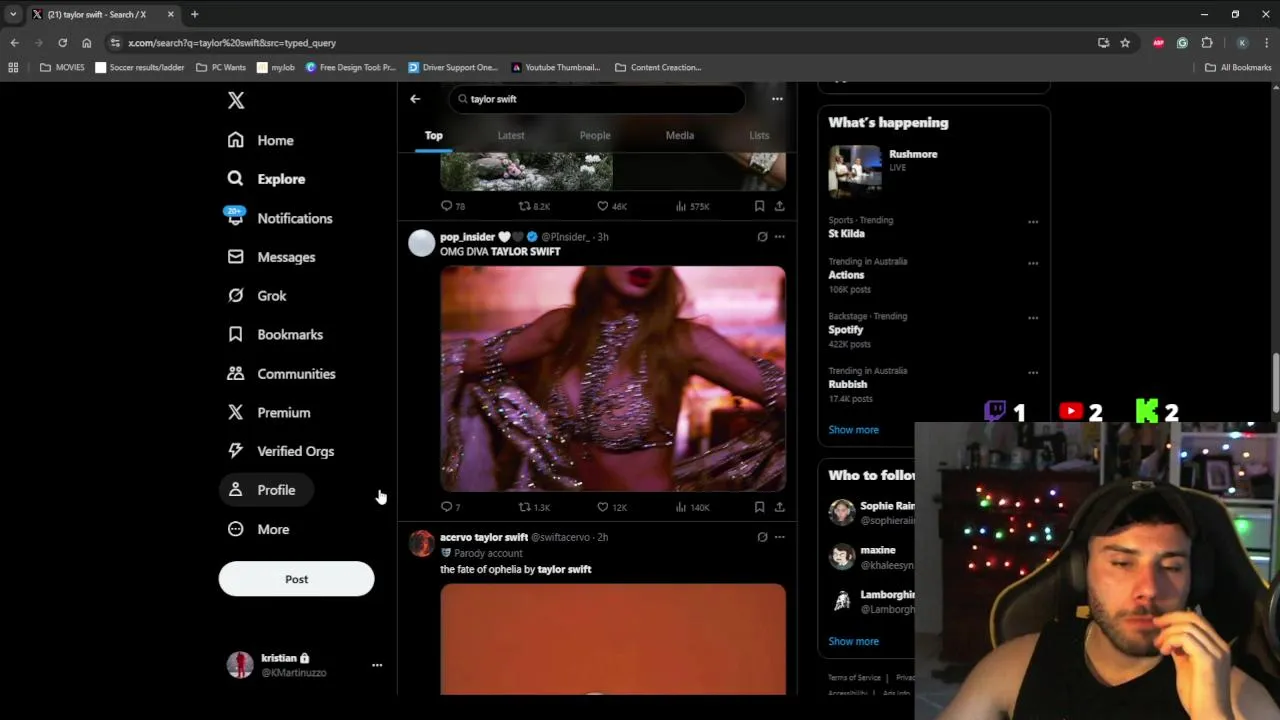
Task: Open Chrome extensions puzzle icon
Action: [x=1207, y=43]
